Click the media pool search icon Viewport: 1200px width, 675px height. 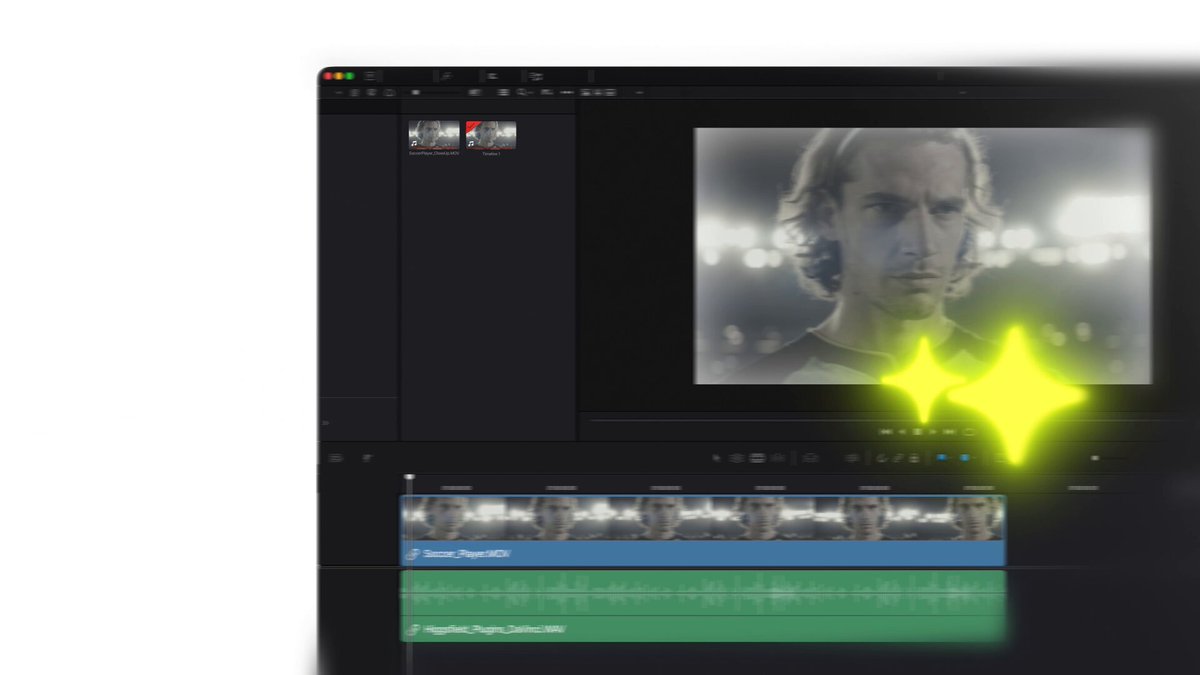(523, 92)
